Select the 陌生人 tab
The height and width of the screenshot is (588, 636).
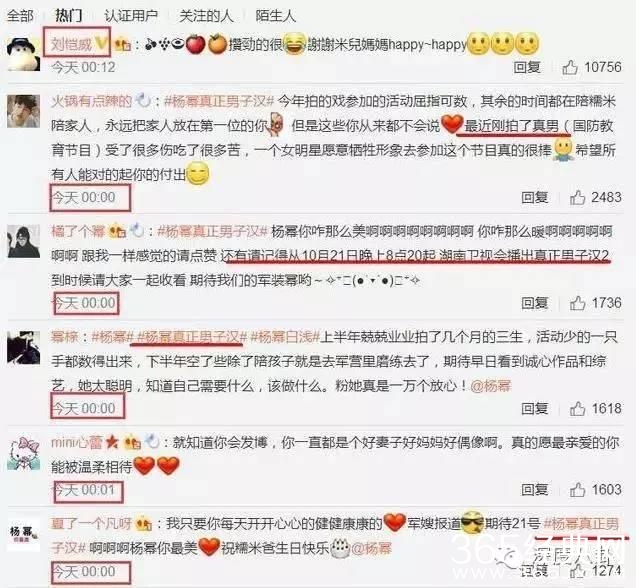[x=275, y=16]
